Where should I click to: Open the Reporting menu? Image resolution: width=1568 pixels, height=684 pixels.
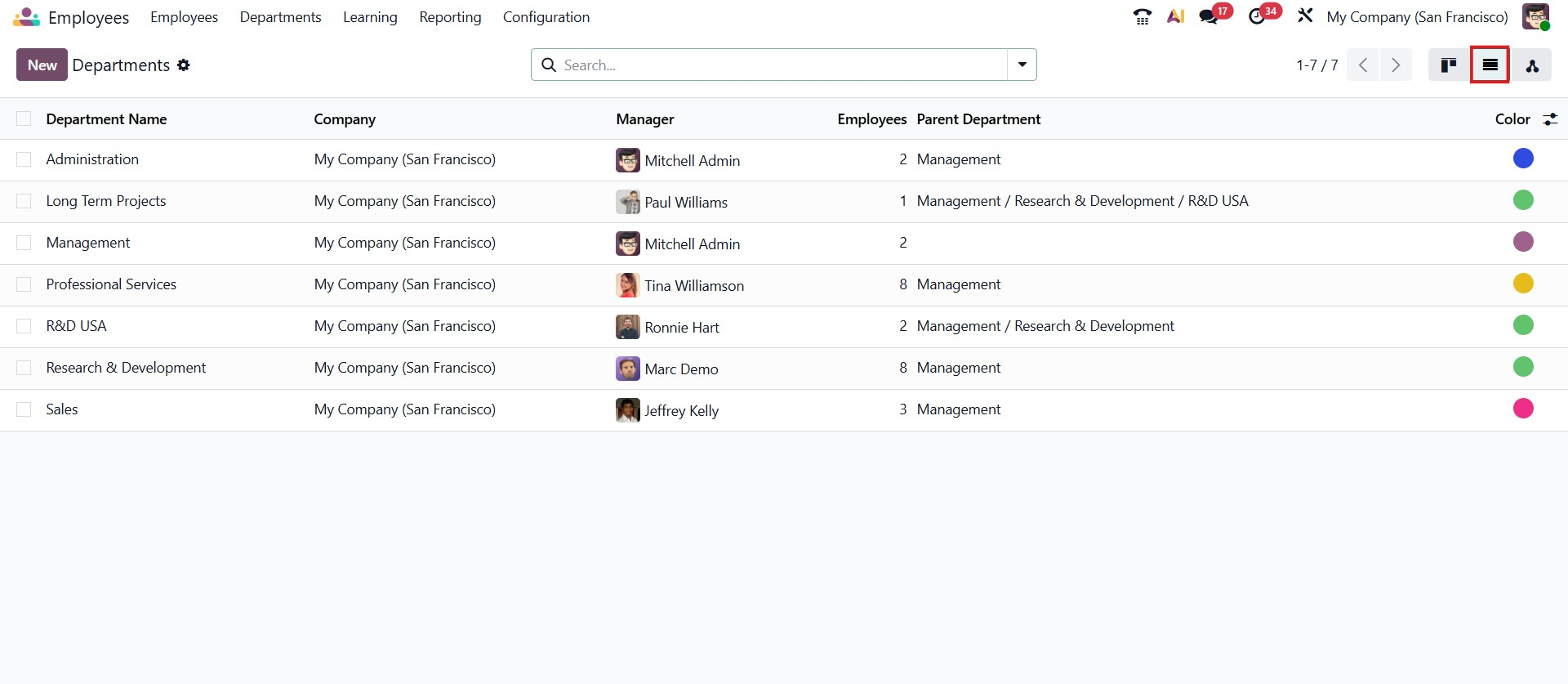(450, 17)
